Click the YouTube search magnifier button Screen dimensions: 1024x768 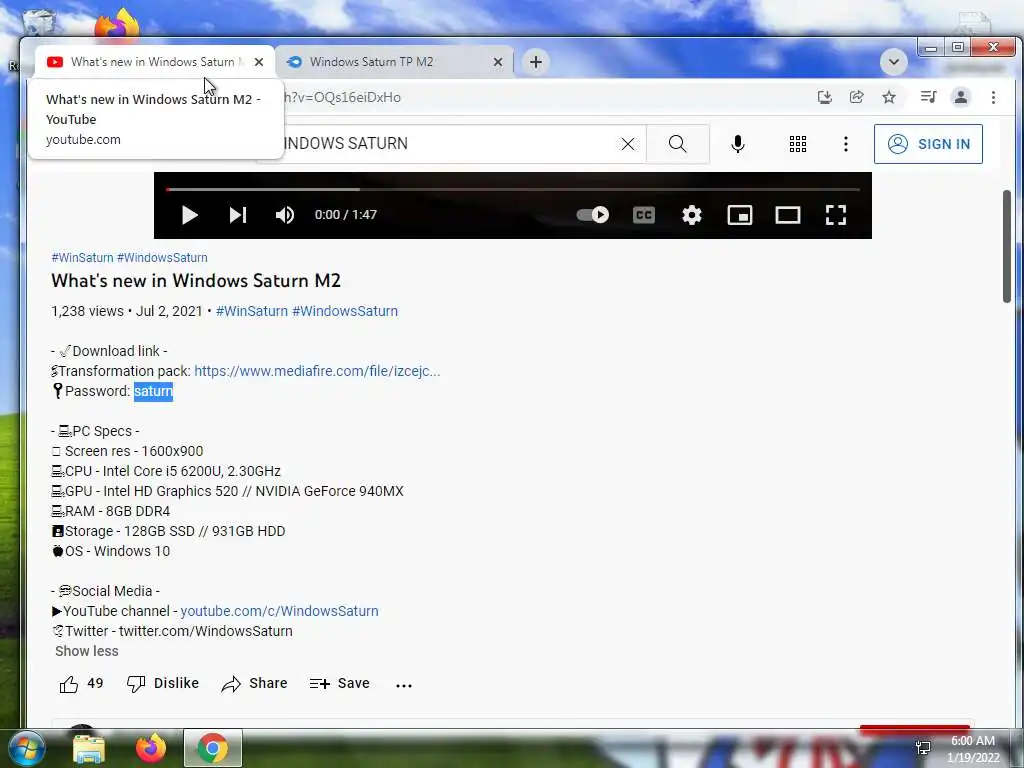pos(678,144)
